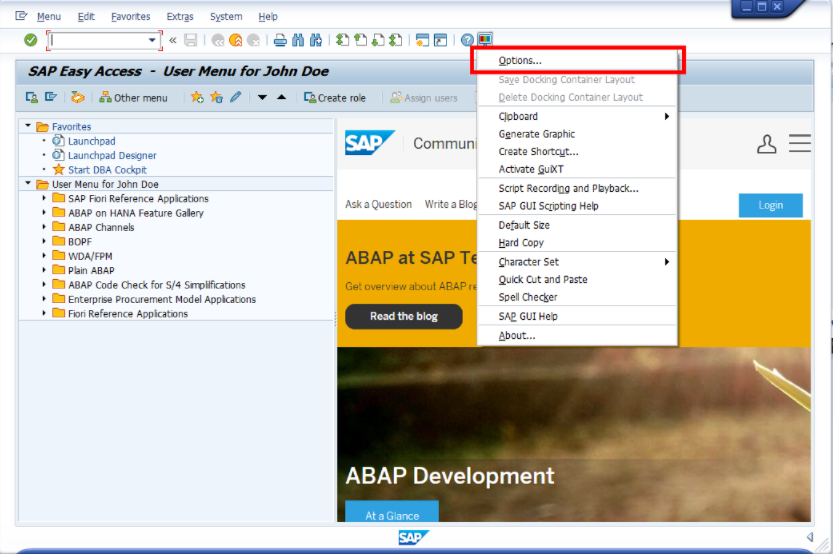Open the System menu
833x554 pixels.
click(226, 16)
